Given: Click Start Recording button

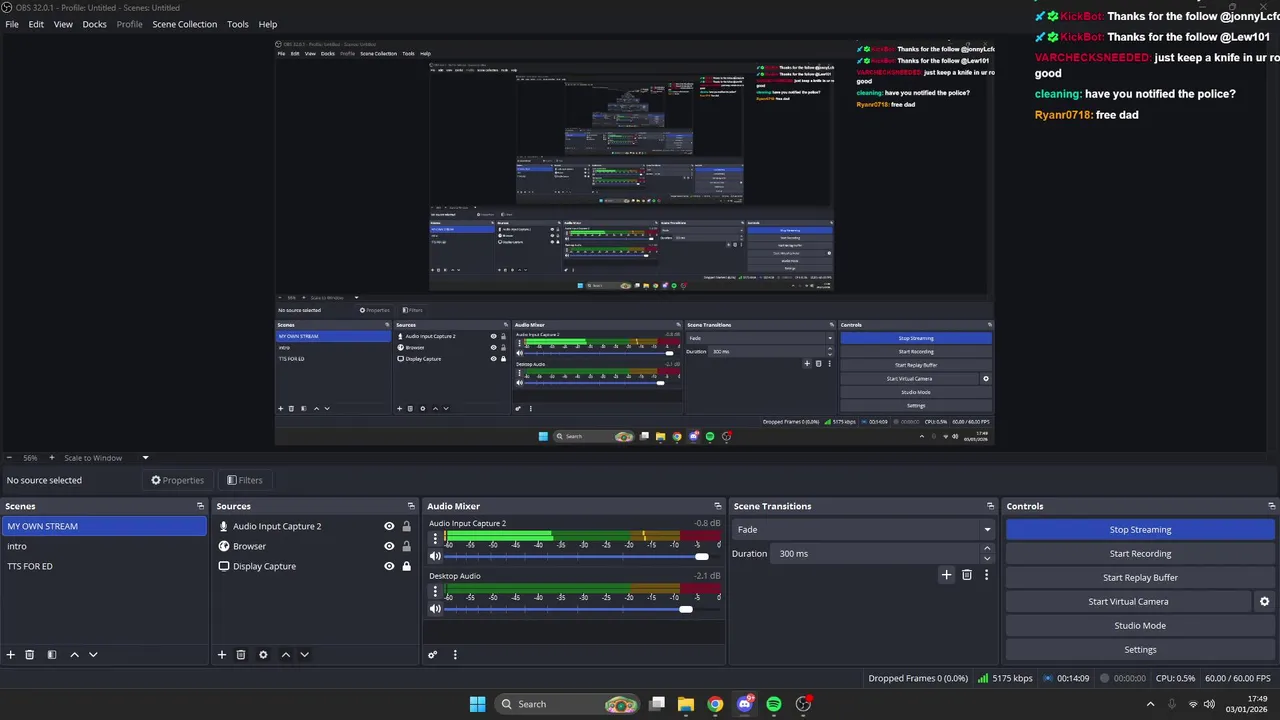Looking at the screenshot, I should (x=1140, y=554).
